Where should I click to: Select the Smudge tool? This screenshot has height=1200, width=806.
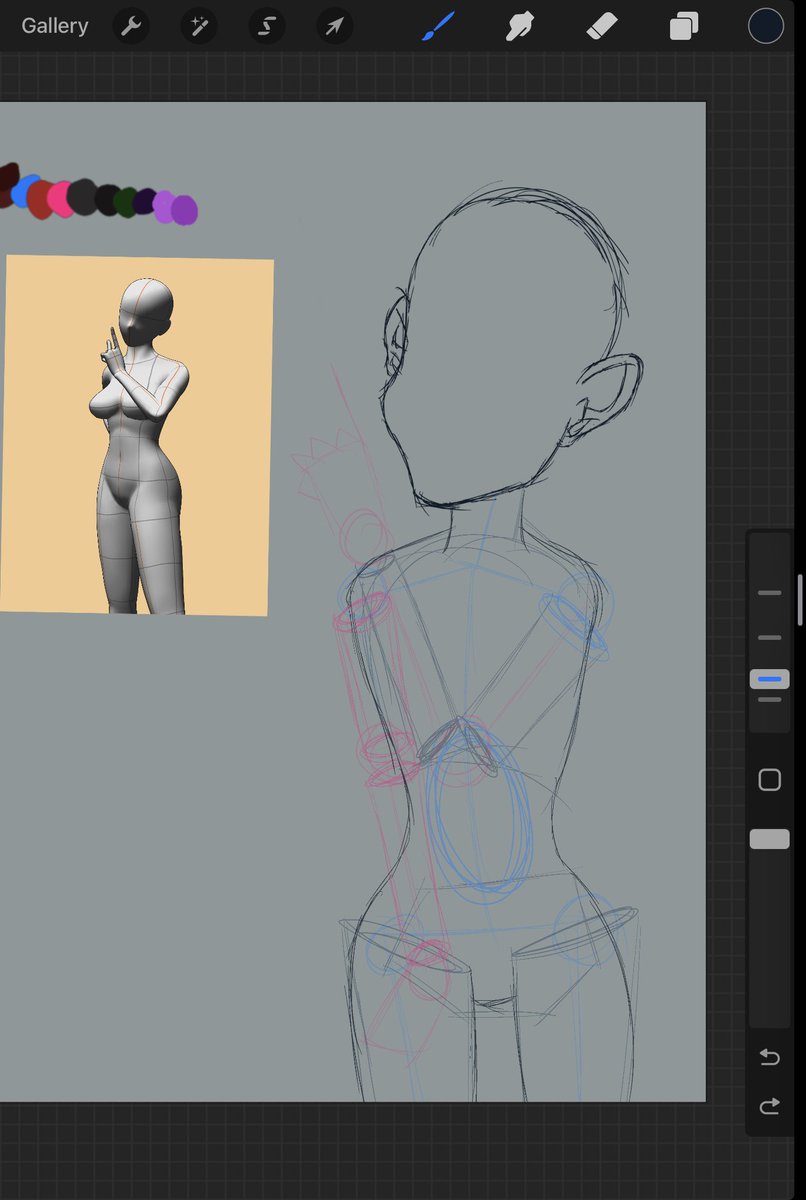pyautogui.click(x=520, y=26)
